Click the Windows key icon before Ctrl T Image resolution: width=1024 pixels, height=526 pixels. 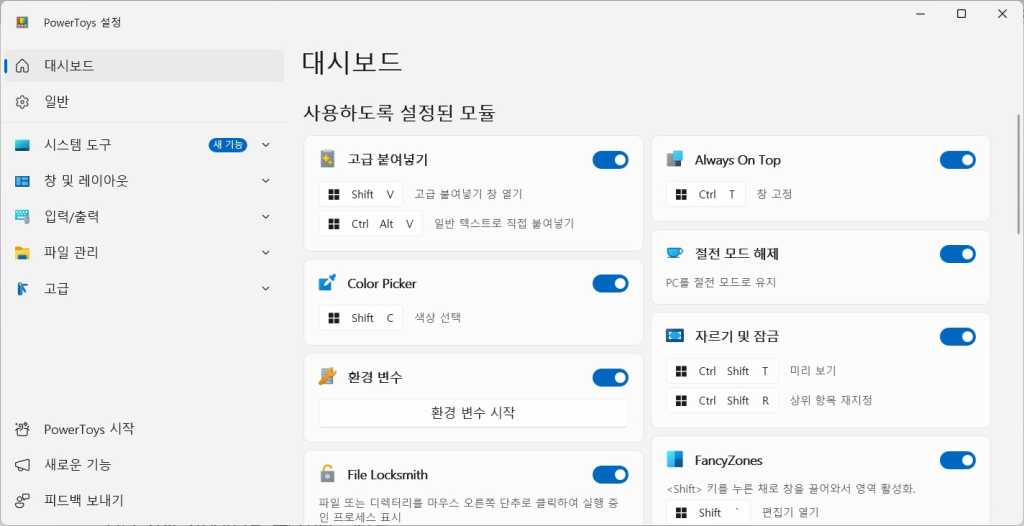click(x=682, y=194)
